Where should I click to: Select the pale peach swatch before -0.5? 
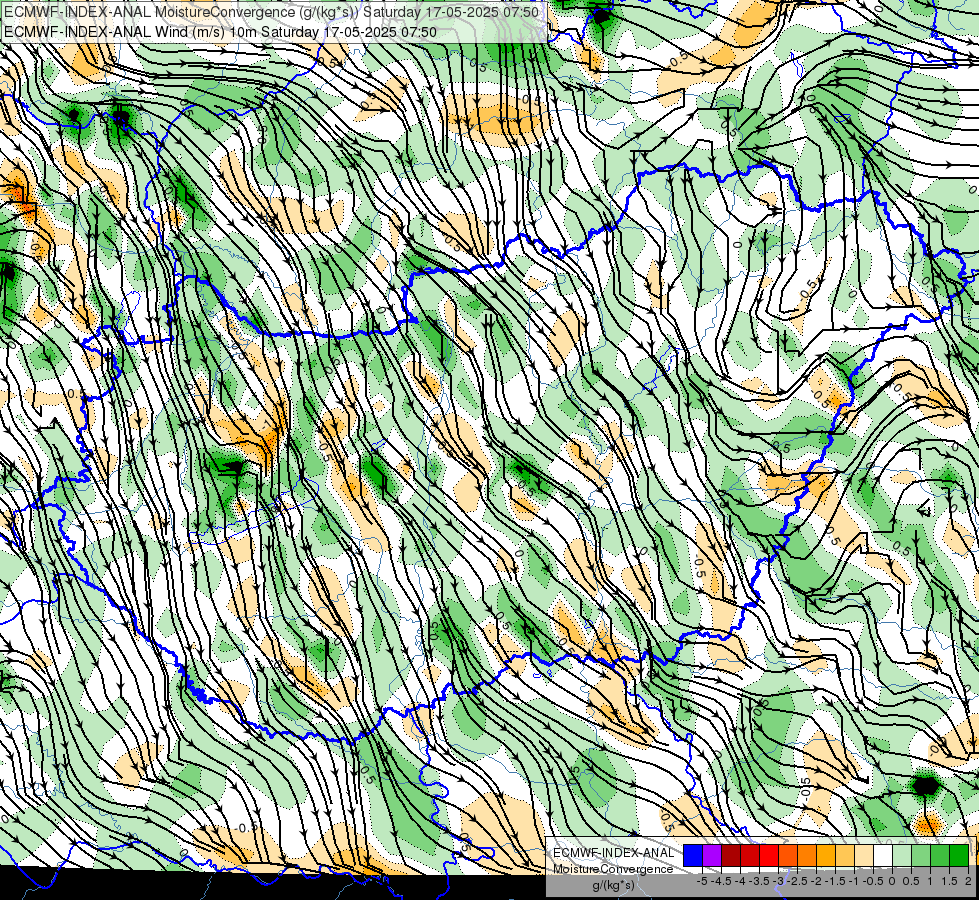864,855
